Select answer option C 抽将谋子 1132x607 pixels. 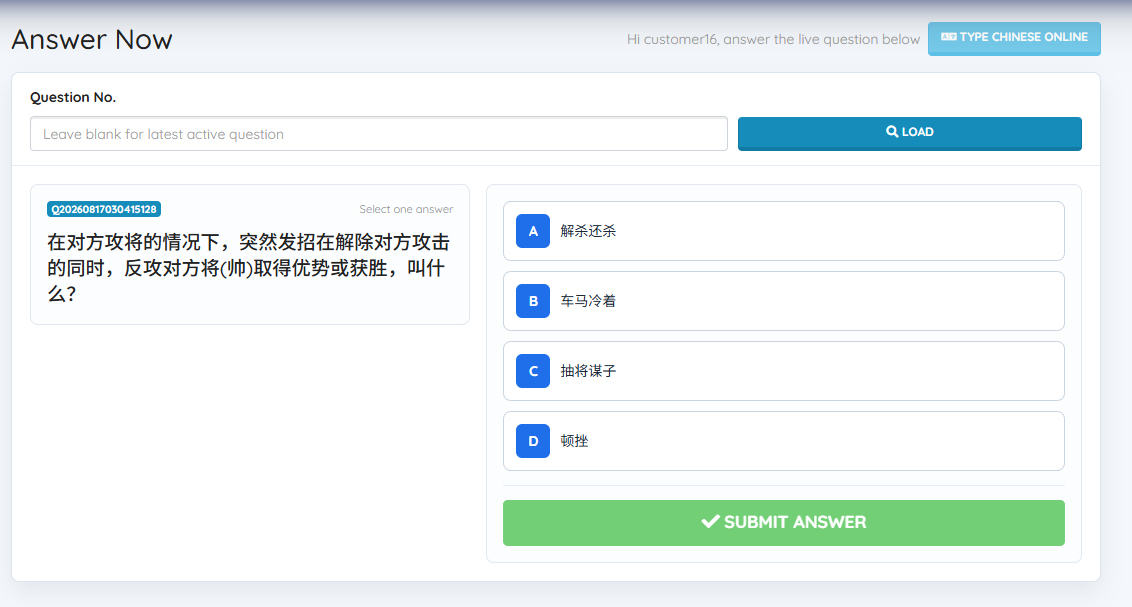click(783, 371)
